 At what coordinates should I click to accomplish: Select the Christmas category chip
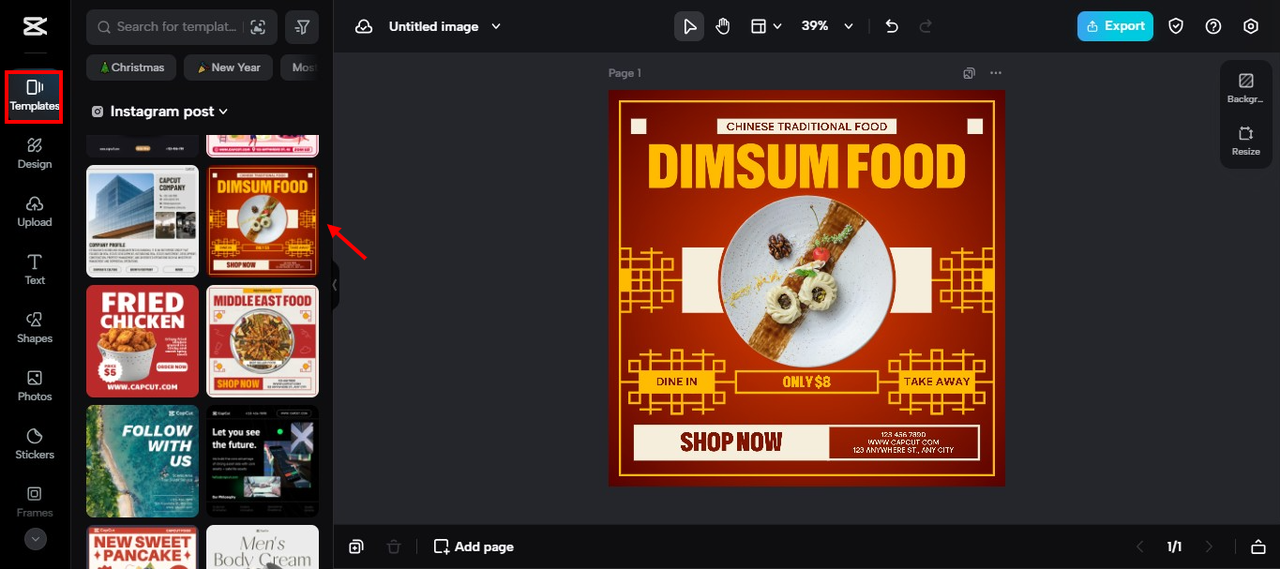132,67
